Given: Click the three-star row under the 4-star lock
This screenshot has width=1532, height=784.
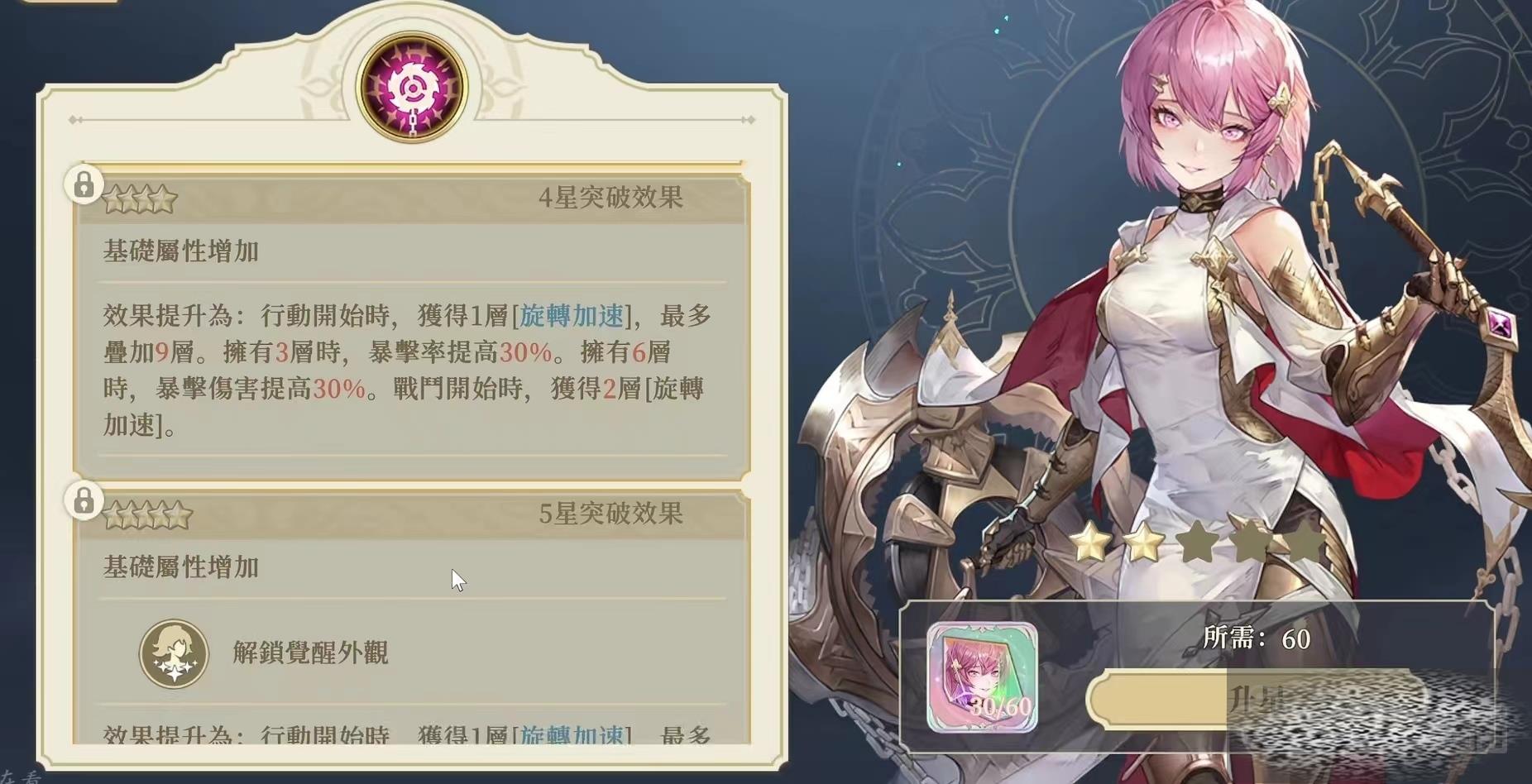Looking at the screenshot, I should 140,199.
